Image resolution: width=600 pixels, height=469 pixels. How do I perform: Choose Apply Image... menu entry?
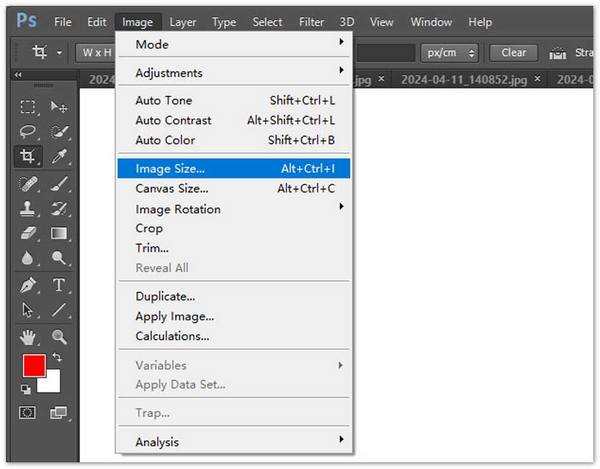coord(233,316)
